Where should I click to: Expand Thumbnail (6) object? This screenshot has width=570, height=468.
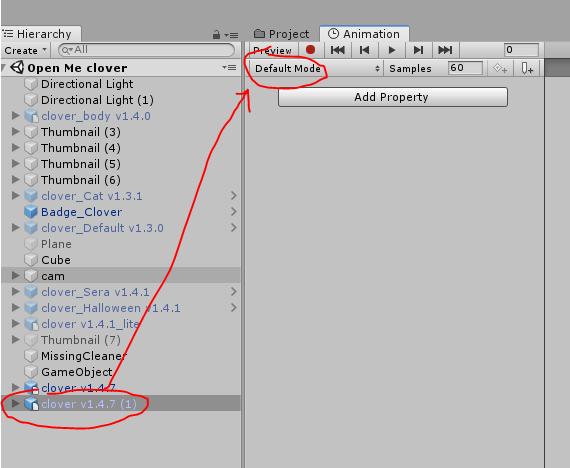pyautogui.click(x=16, y=180)
